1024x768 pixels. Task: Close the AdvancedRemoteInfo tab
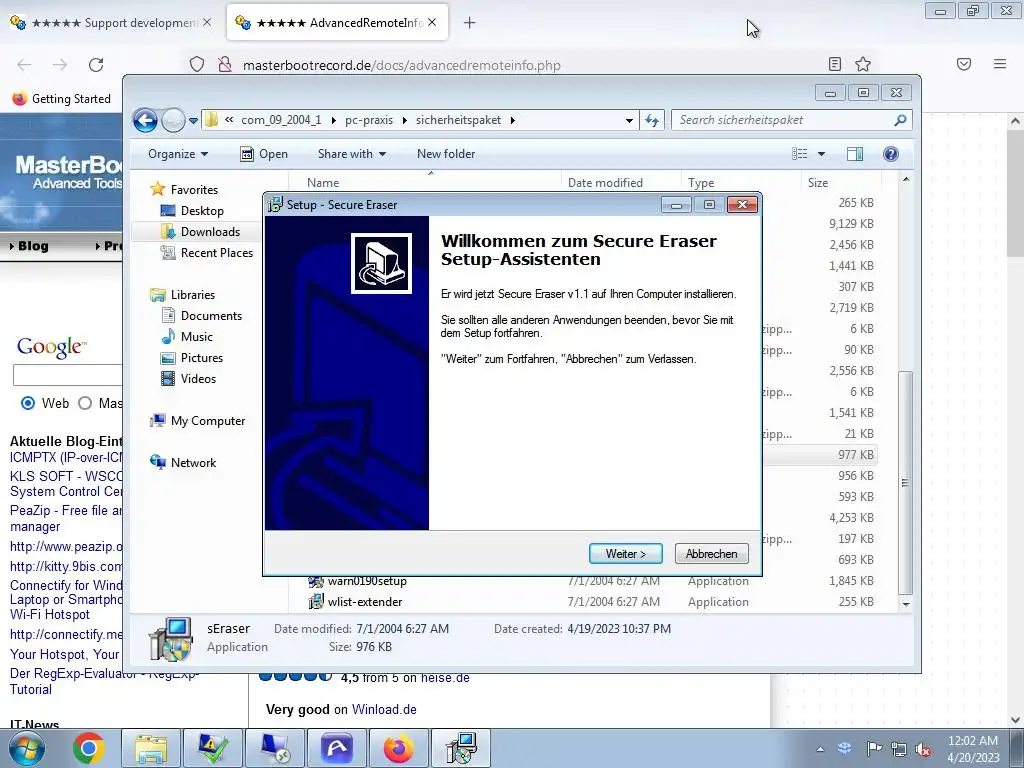[432, 23]
